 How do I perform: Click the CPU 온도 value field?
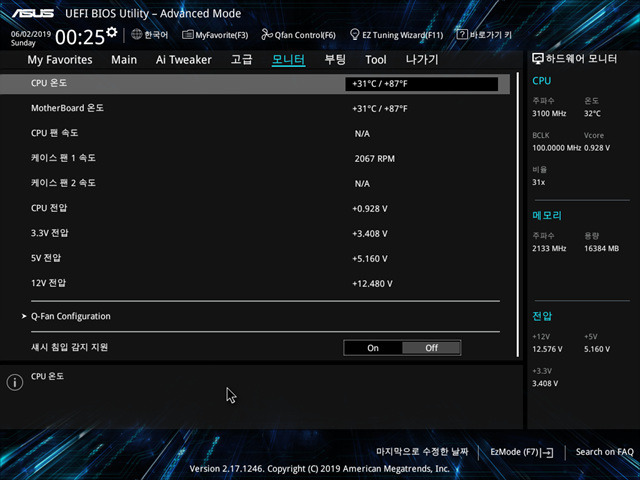point(422,84)
